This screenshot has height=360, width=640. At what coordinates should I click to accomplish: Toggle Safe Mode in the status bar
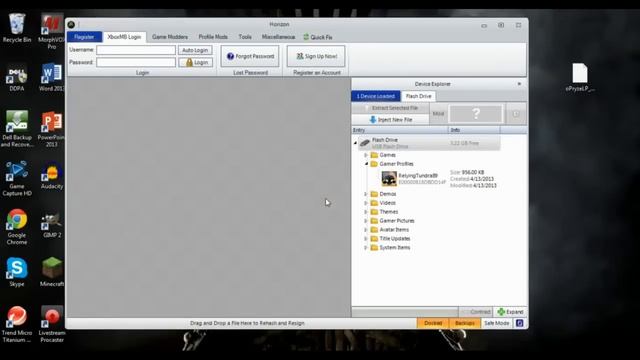(497, 323)
